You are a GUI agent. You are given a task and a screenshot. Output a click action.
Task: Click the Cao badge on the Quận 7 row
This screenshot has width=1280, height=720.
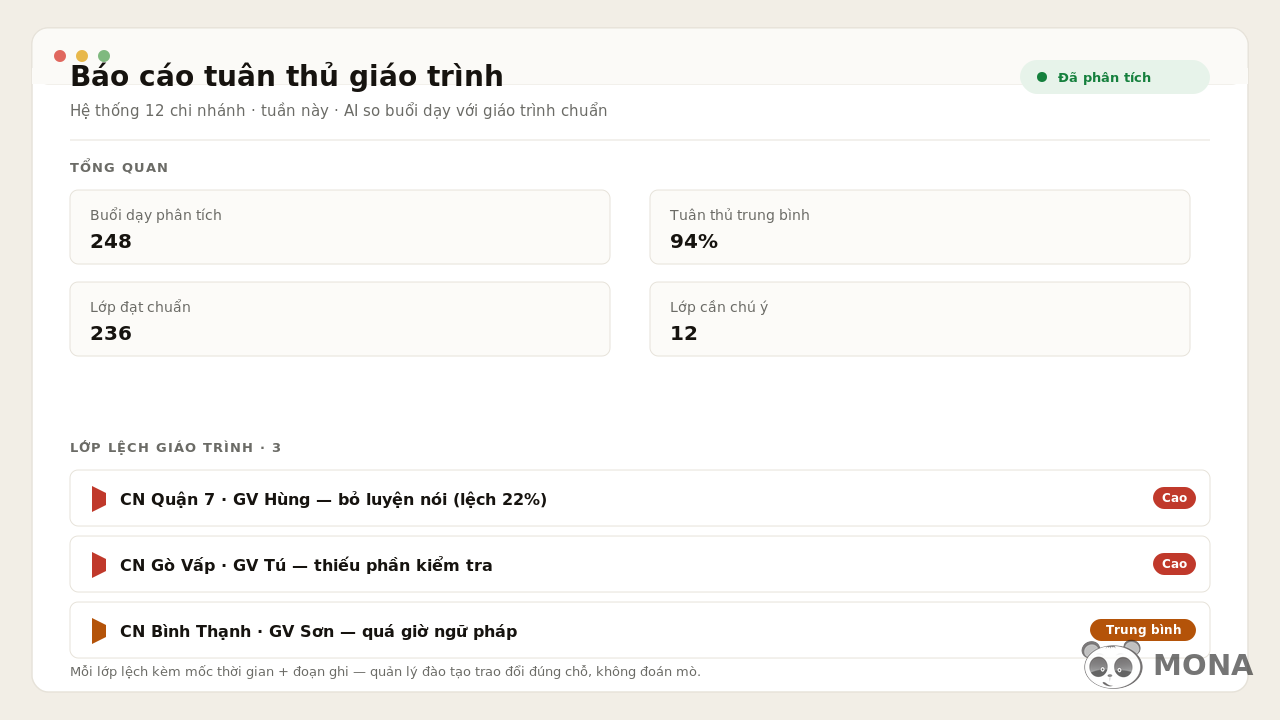pos(1174,498)
